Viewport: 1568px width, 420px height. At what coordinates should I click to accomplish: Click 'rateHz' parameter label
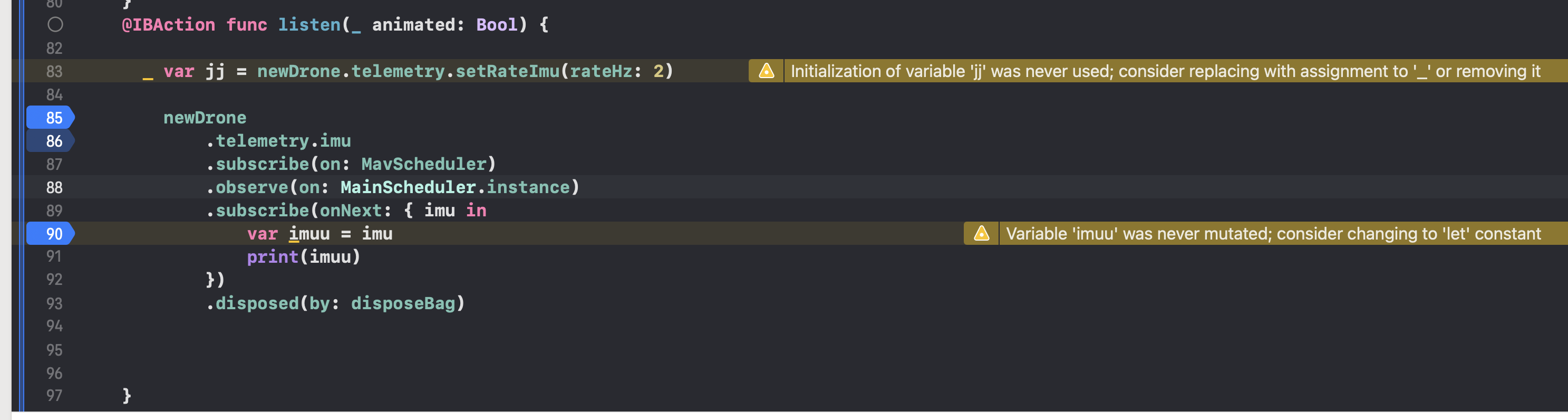tap(601, 71)
